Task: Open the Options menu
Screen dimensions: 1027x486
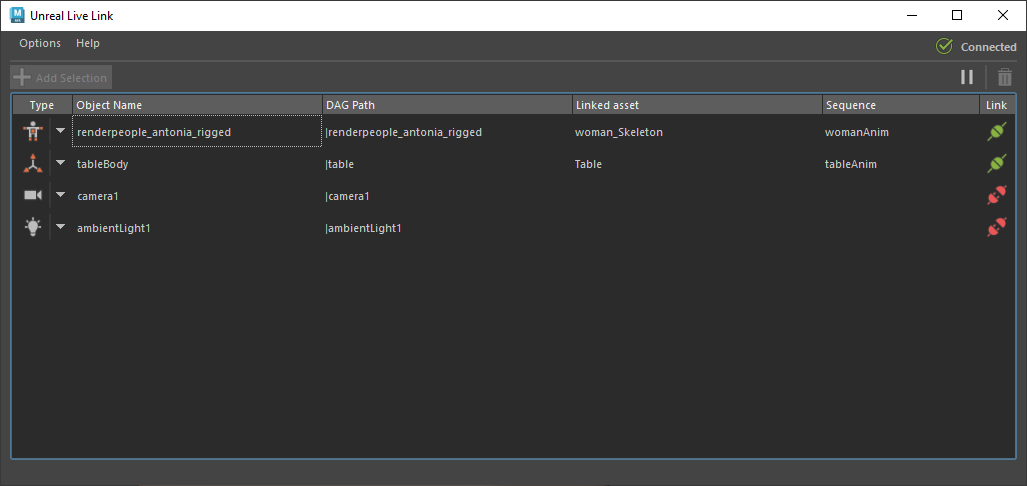Action: coord(40,43)
